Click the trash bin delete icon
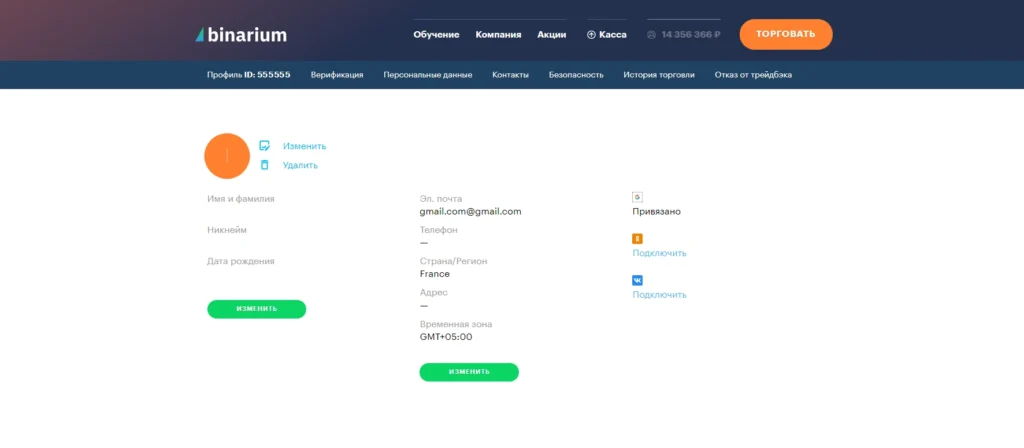 (x=265, y=165)
